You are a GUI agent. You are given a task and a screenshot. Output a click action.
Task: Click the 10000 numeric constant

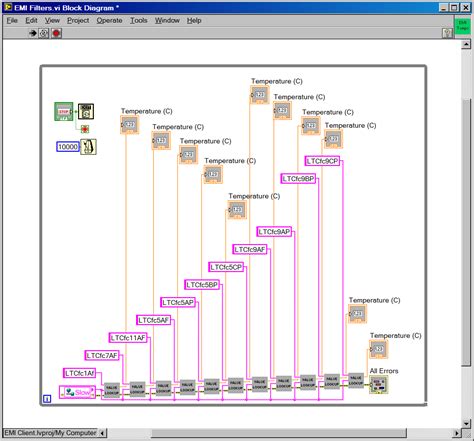pos(68,147)
